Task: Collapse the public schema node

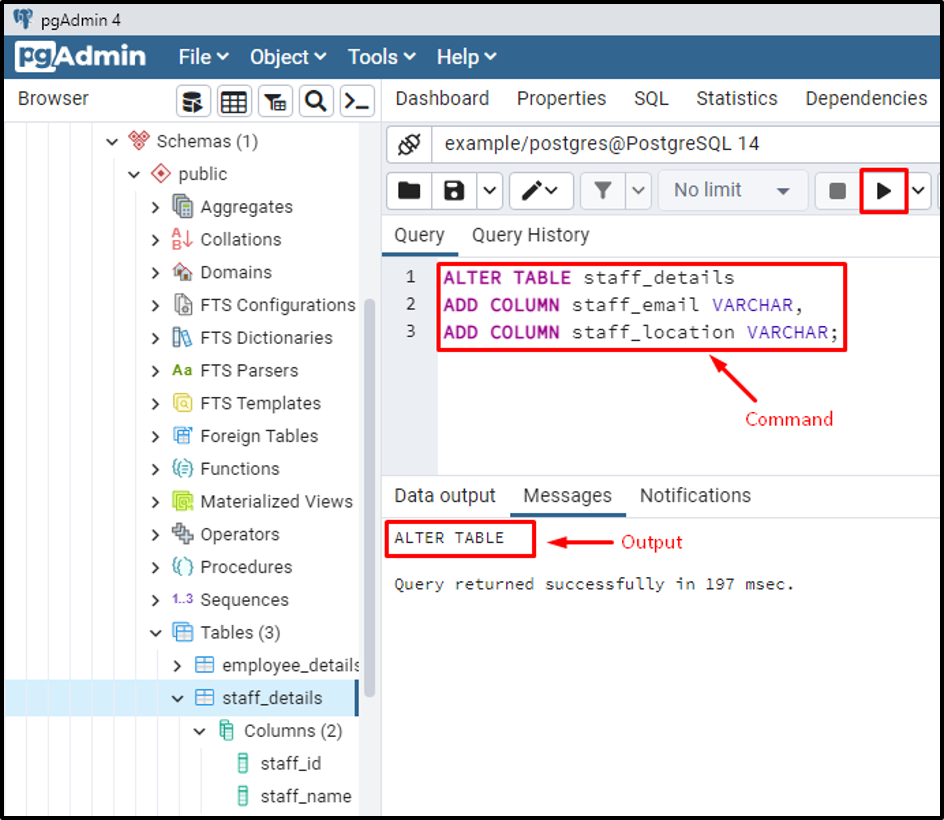Action: 133,173
